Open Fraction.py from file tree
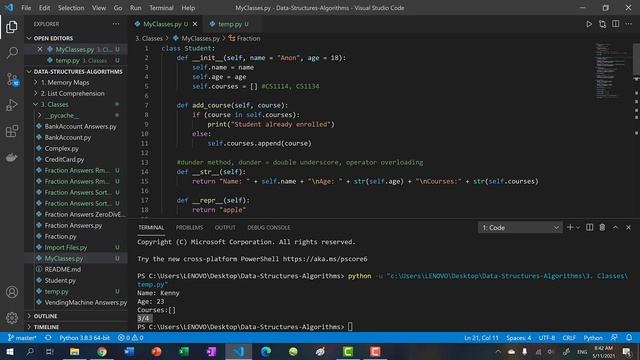 [x=60, y=236]
